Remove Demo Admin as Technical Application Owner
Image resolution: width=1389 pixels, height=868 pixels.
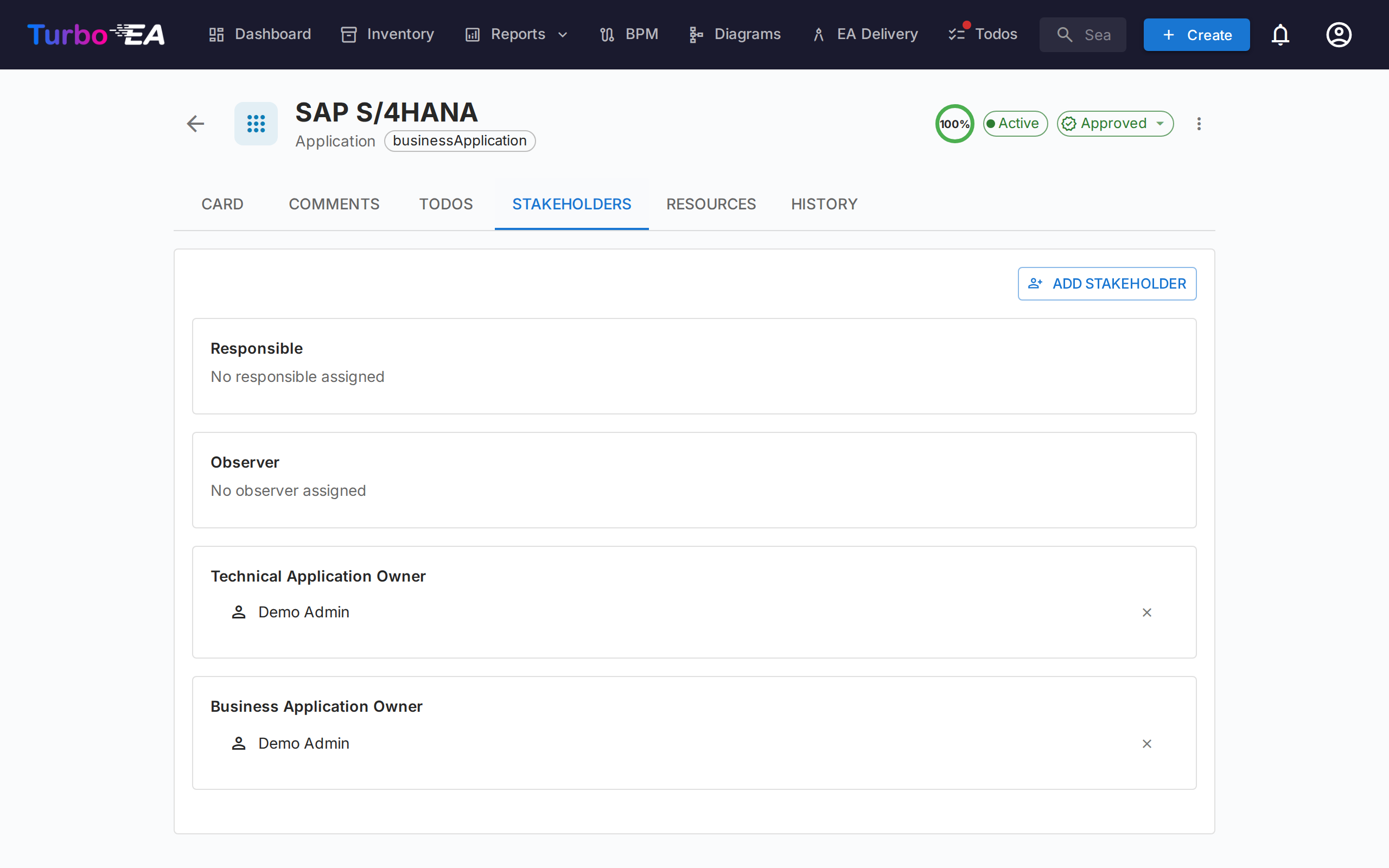click(x=1147, y=612)
